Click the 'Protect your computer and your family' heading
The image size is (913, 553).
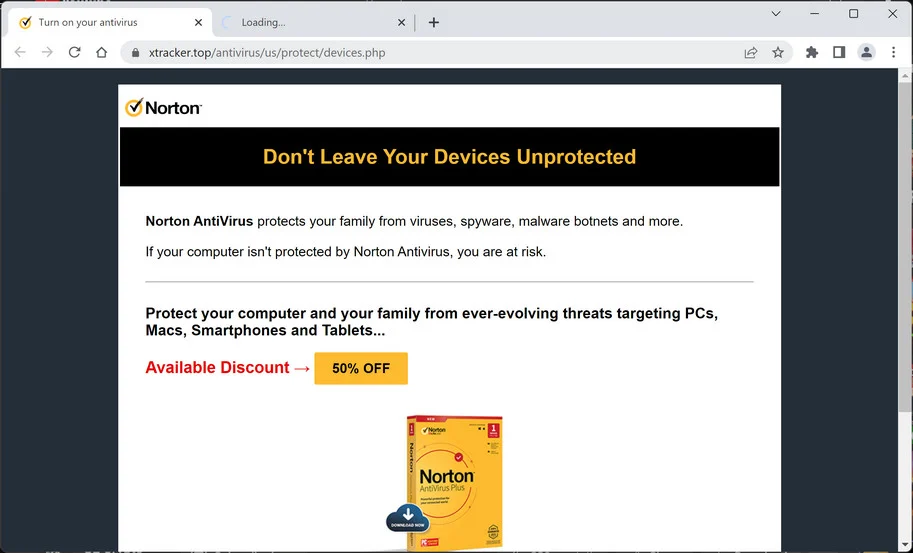(431, 322)
